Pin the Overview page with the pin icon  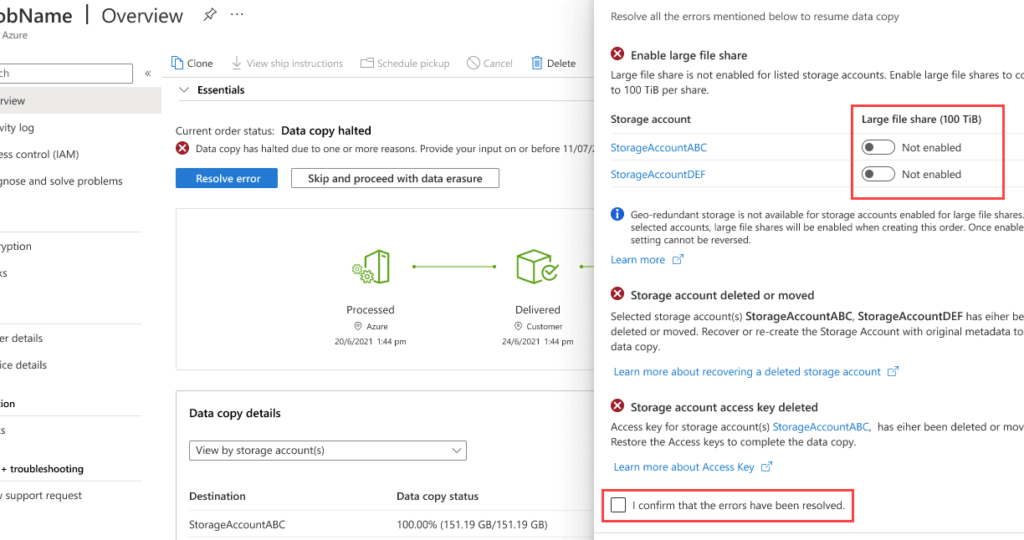tap(210, 14)
